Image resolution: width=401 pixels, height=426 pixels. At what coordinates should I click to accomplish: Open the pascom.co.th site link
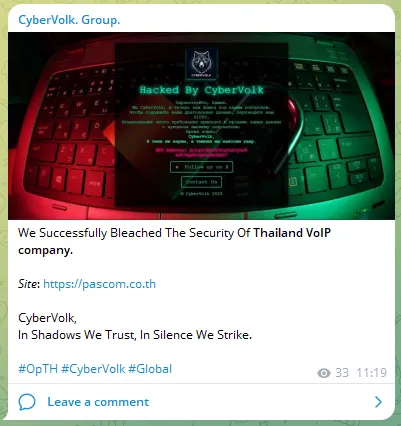[x=99, y=284]
